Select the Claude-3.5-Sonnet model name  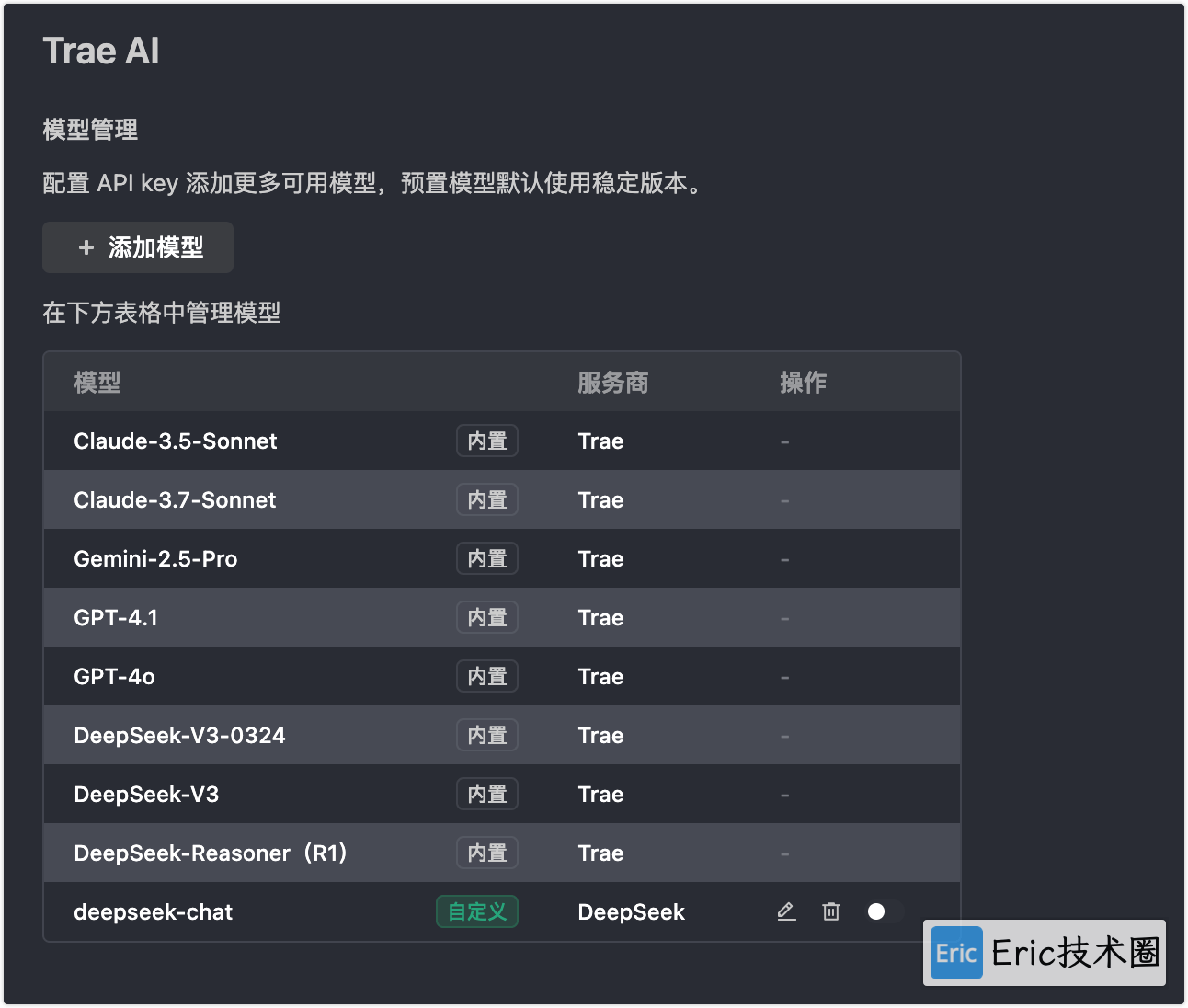coord(176,441)
